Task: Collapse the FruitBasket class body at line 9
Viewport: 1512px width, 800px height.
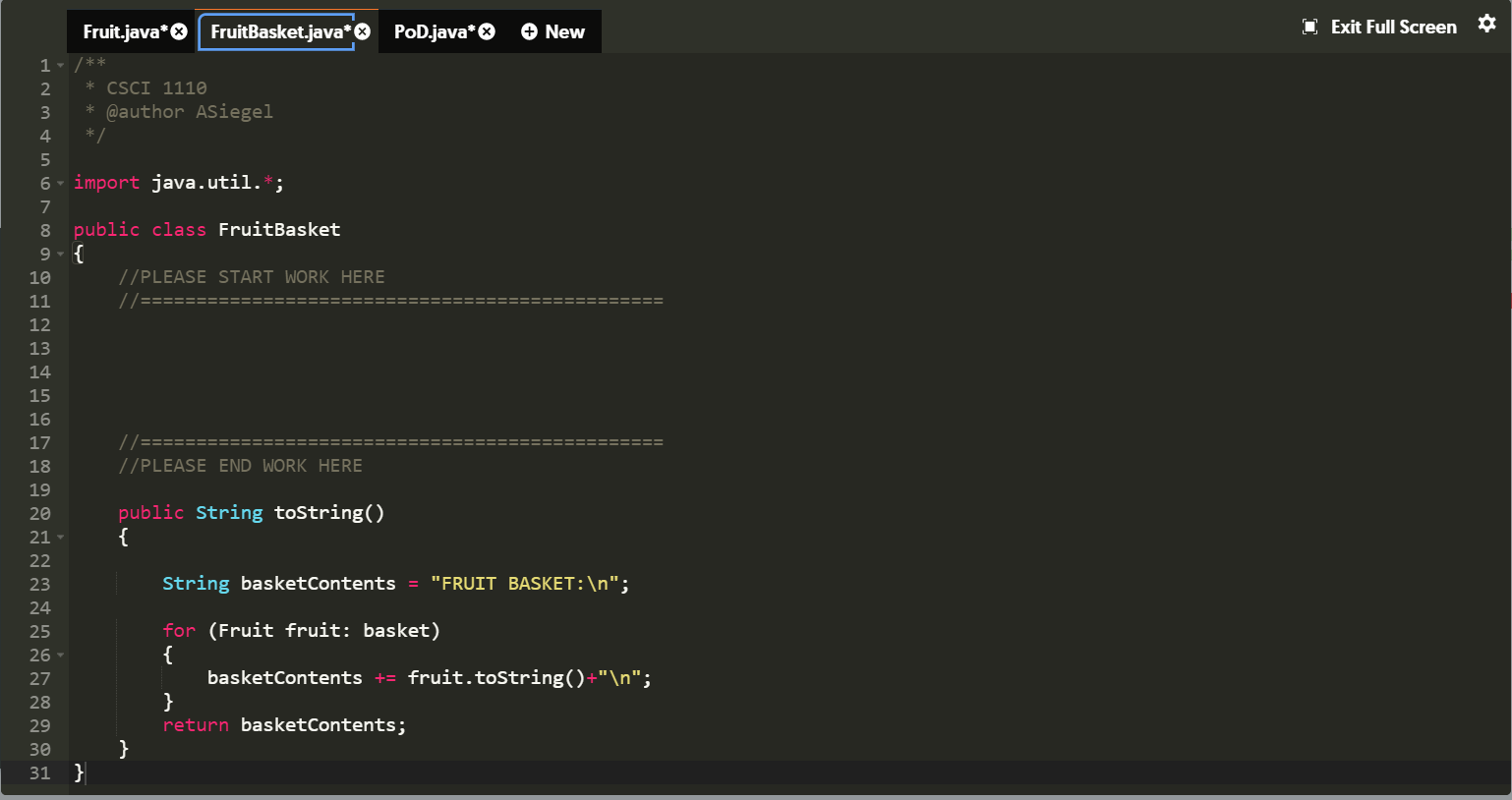Action: pos(60,254)
